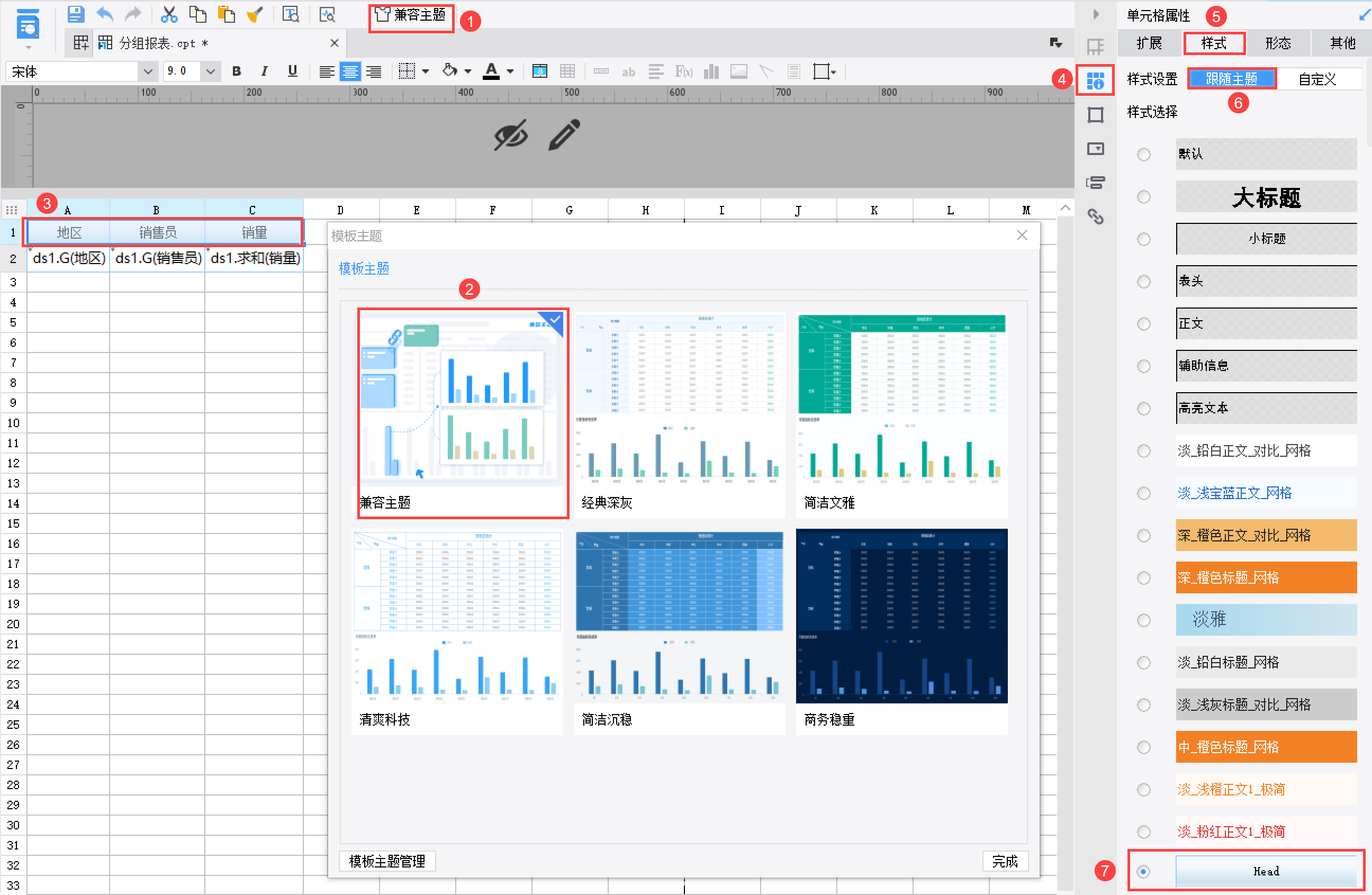Open the font size 9.0 dropdown
Screen dimensions: 1372x895
pos(211,71)
